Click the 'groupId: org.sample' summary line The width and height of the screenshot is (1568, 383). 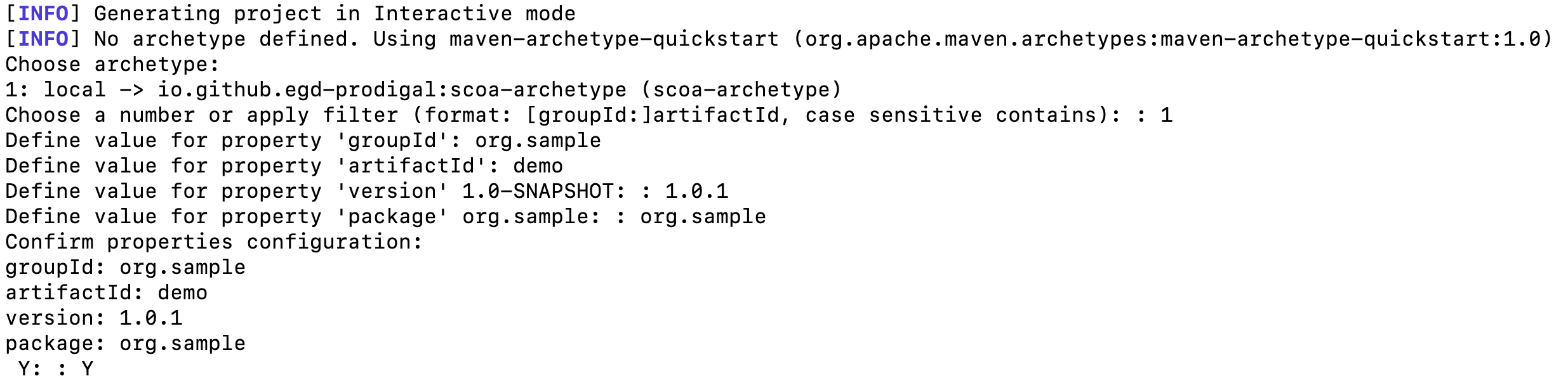[x=125, y=268]
